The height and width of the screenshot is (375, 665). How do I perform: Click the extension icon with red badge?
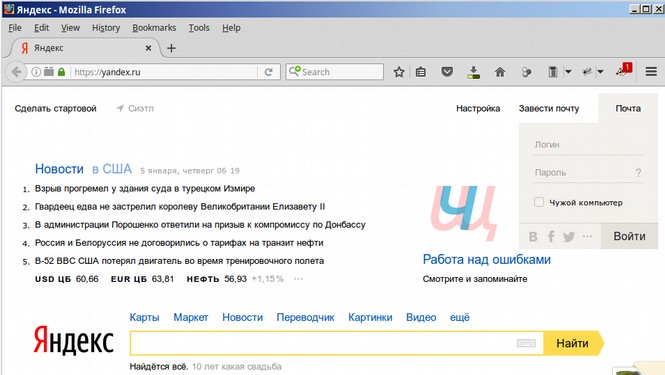[624, 70]
